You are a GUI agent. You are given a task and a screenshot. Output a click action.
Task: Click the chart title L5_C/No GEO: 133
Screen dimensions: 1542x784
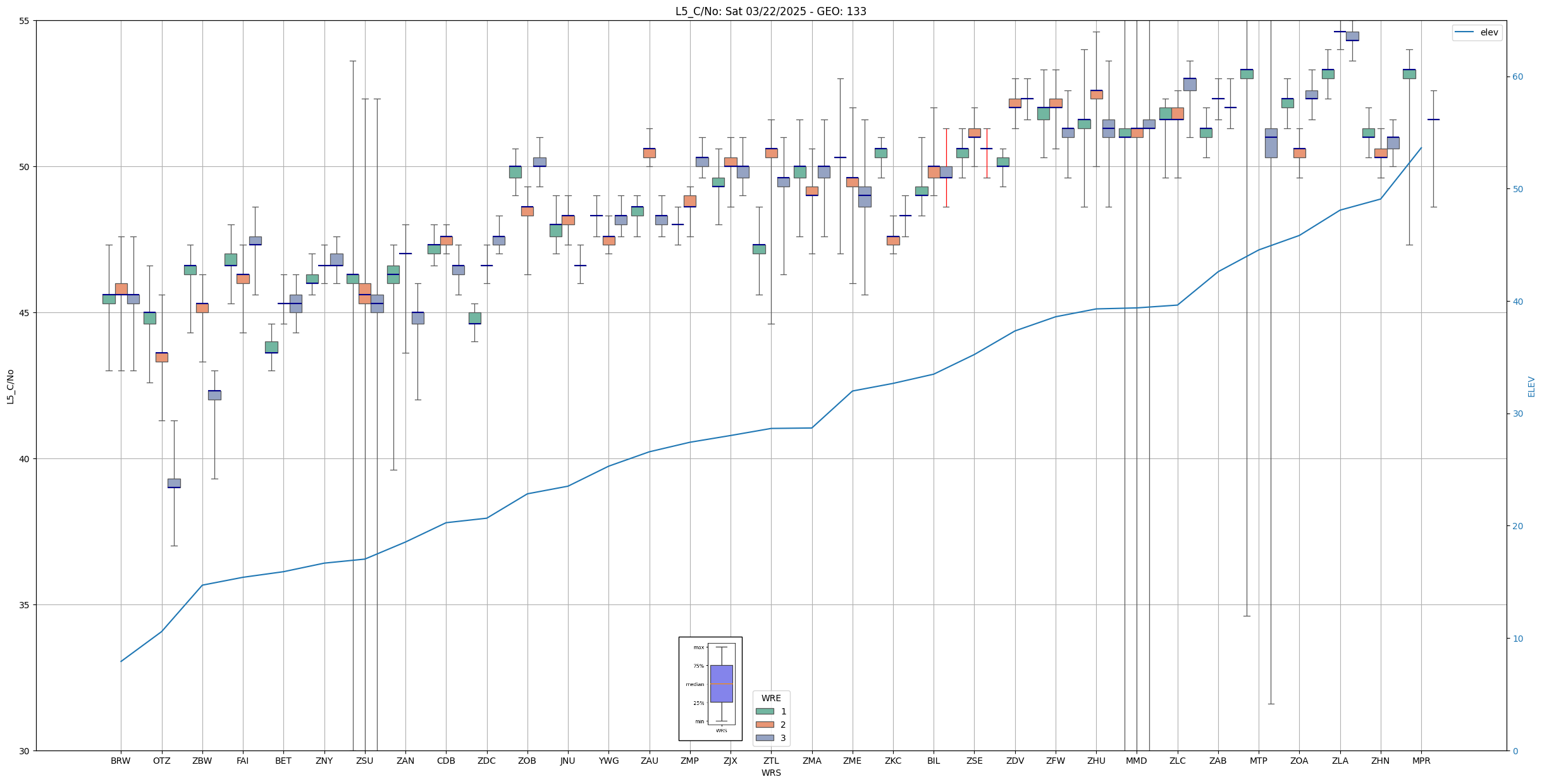(x=770, y=11)
